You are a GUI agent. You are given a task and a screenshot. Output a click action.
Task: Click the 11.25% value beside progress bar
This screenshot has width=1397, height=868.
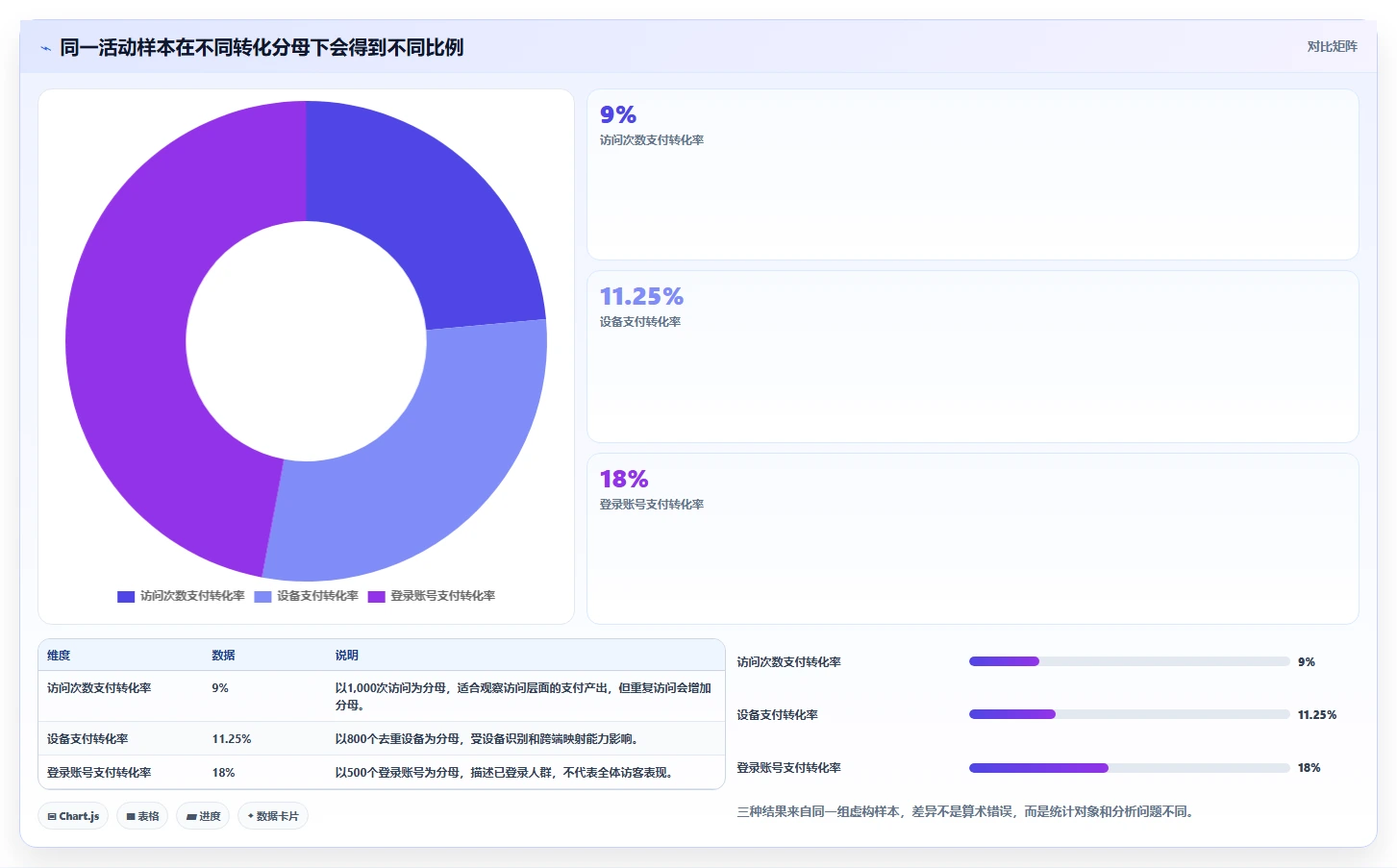[1317, 715]
